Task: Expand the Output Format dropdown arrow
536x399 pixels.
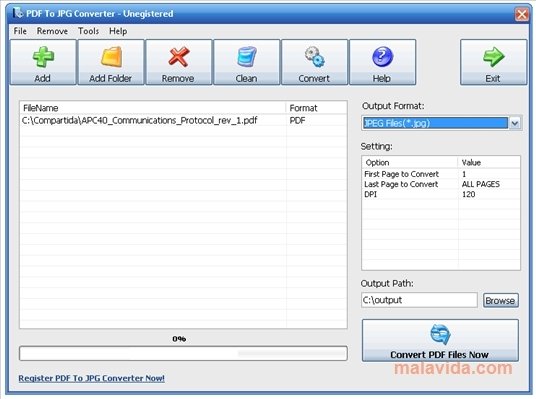Action: (x=515, y=123)
